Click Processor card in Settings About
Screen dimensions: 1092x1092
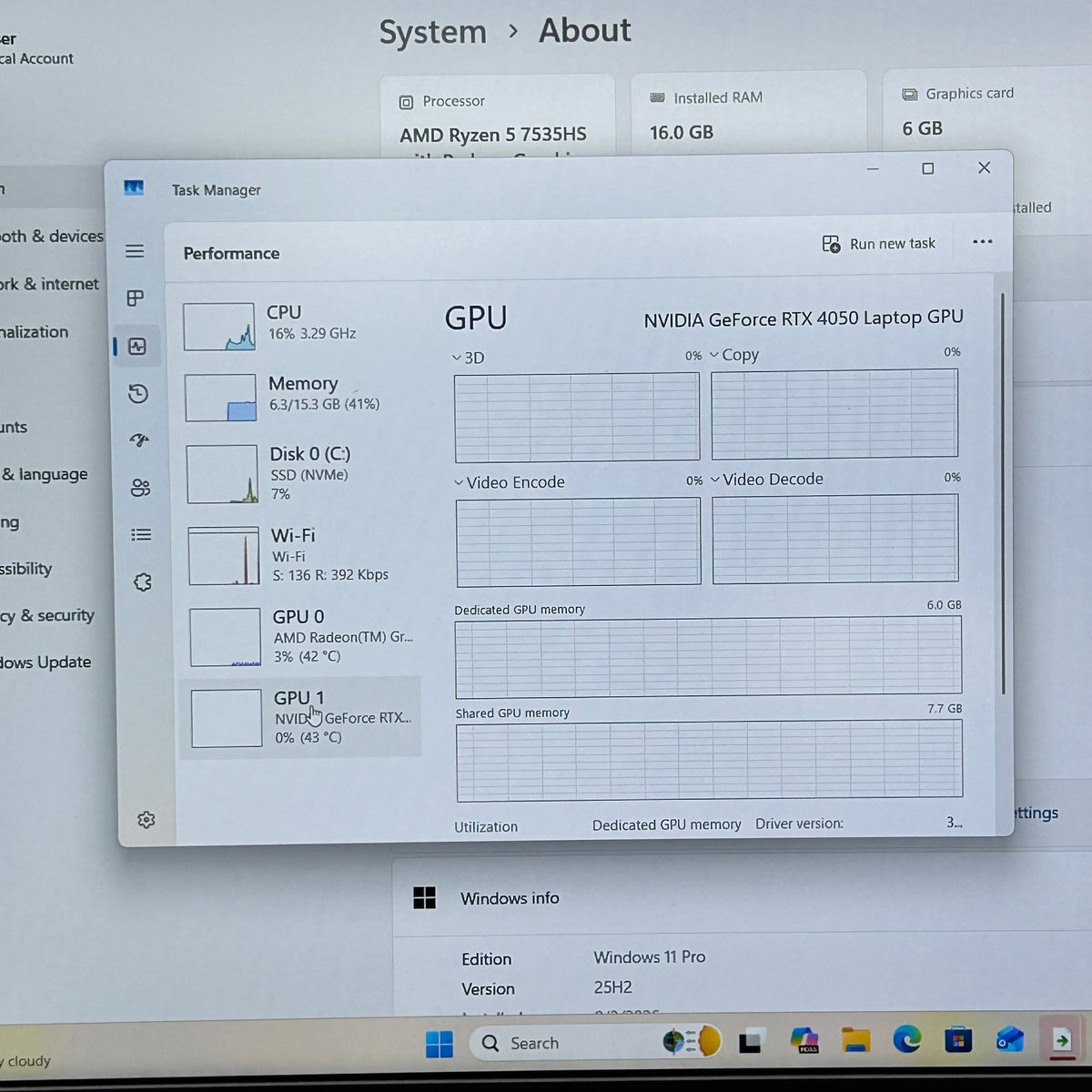498,116
